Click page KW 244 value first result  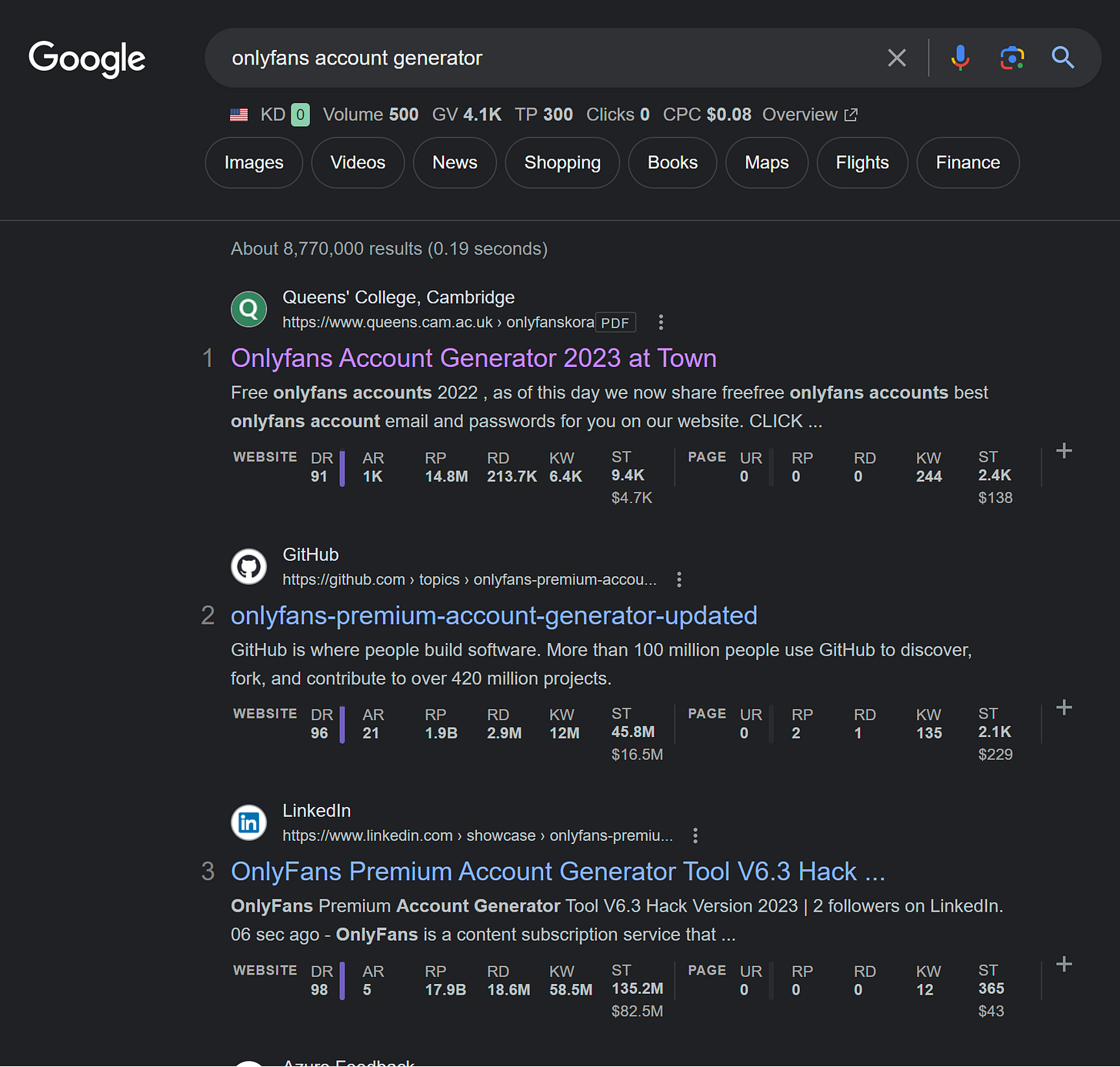929,477
